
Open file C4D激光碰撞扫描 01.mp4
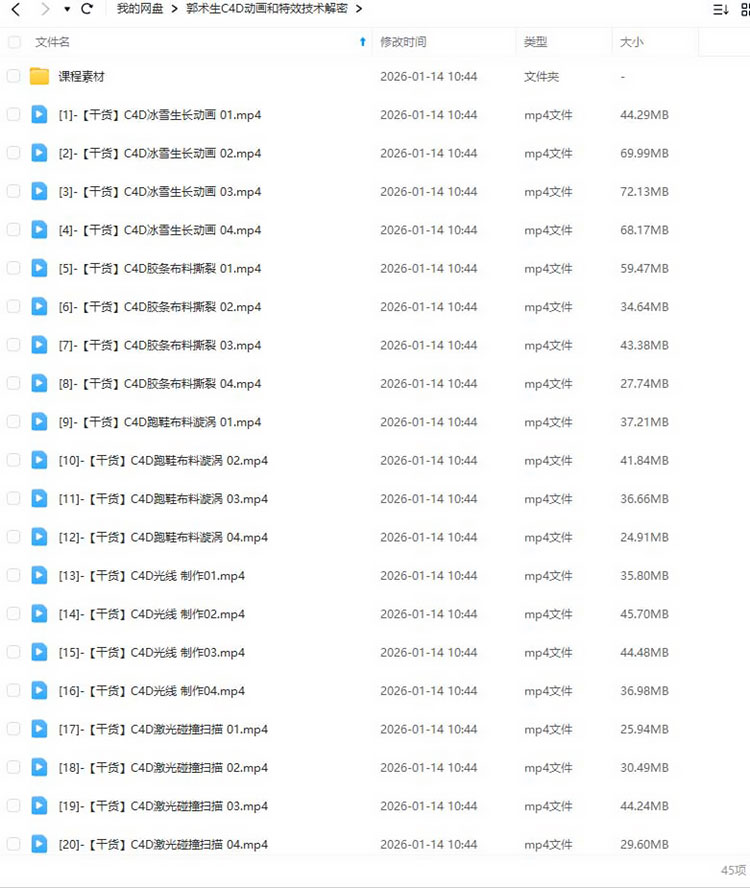pos(163,729)
